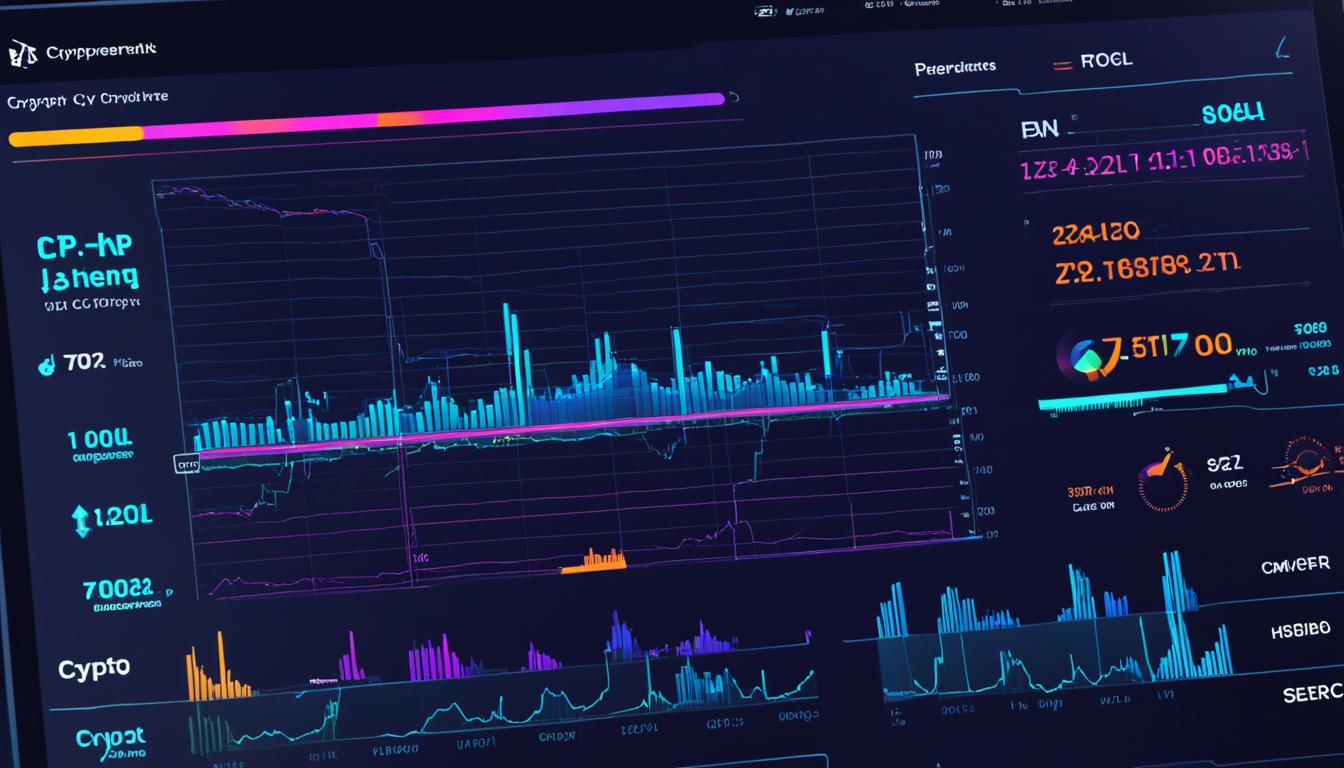Click the S2Z label beside the dial gauge

point(1227,465)
